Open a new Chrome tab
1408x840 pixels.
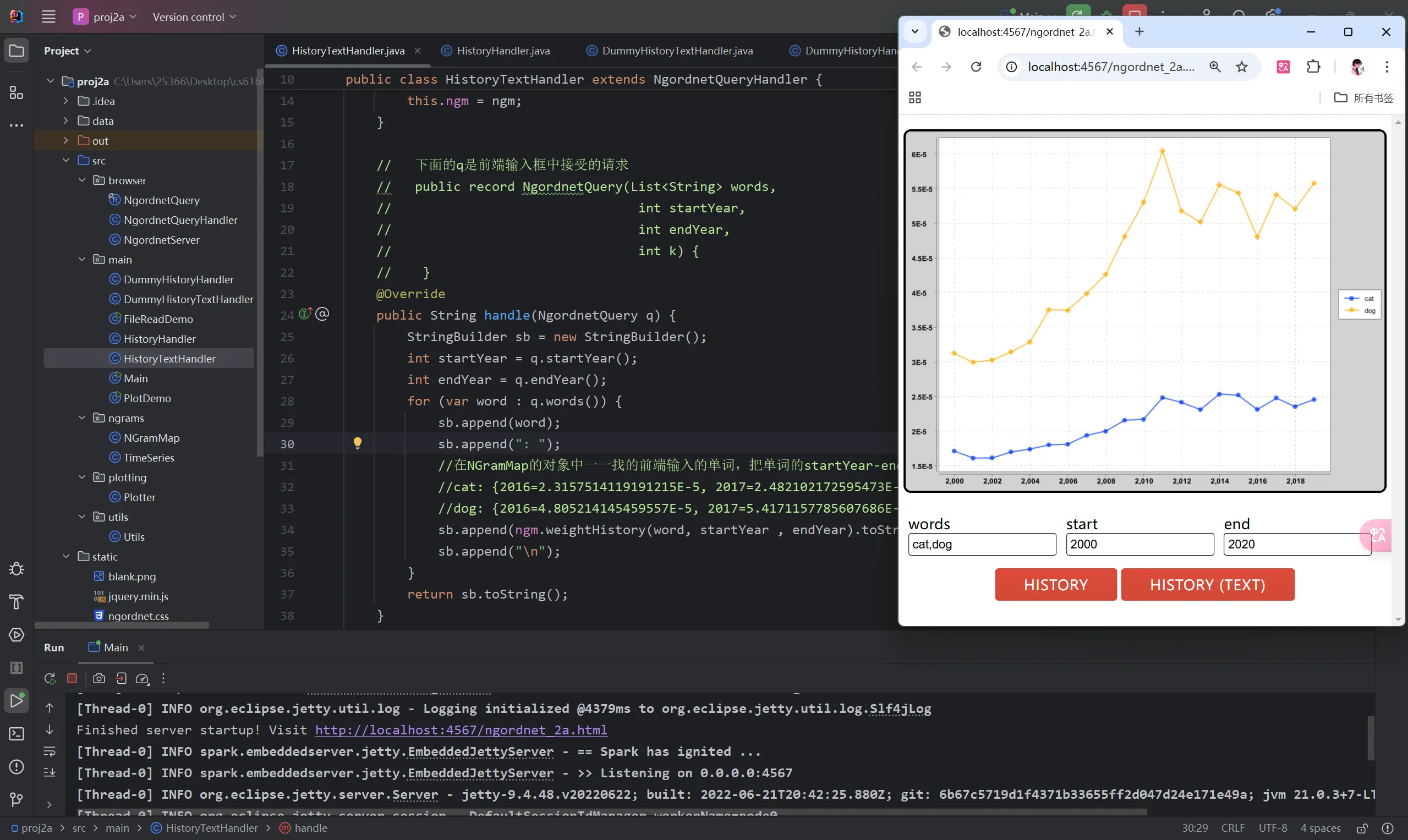pos(1139,32)
